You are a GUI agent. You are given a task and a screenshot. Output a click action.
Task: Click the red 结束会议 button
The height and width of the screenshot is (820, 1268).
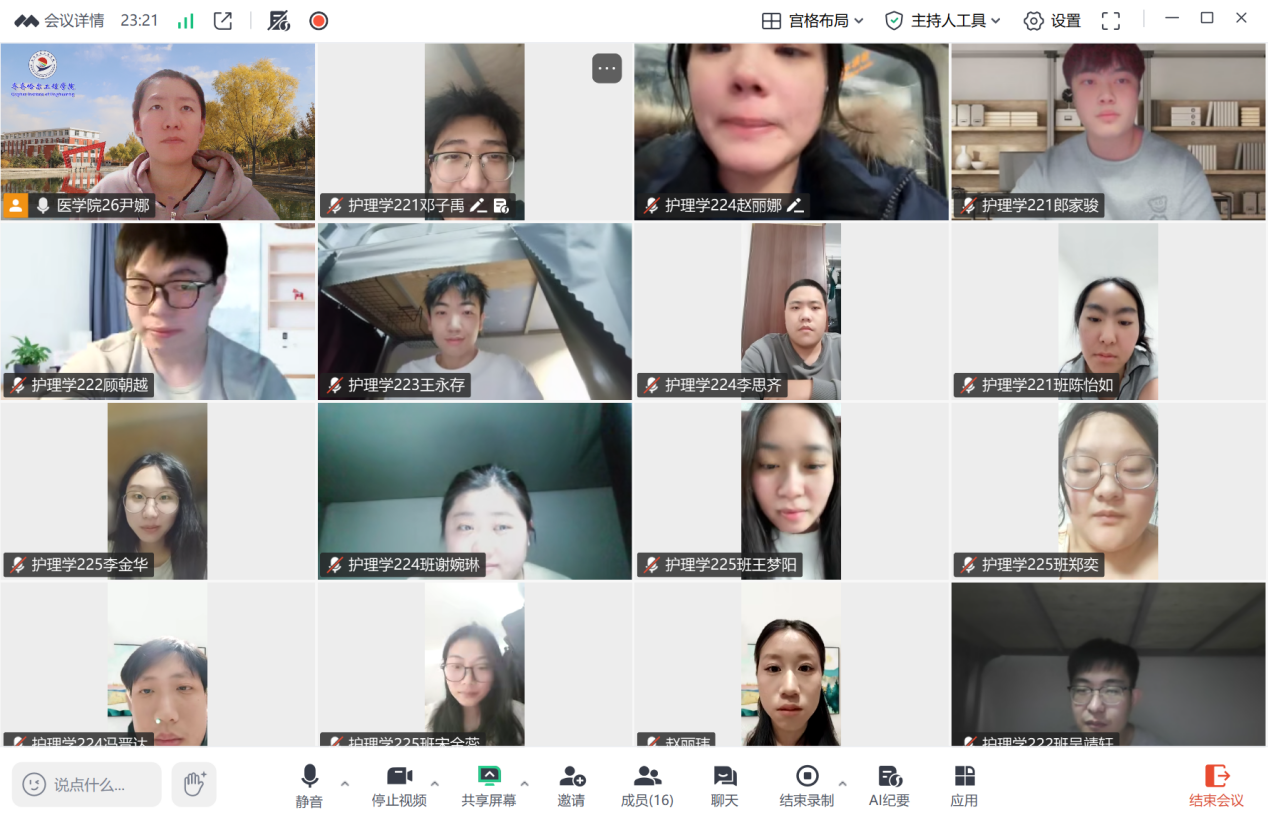point(1216,785)
